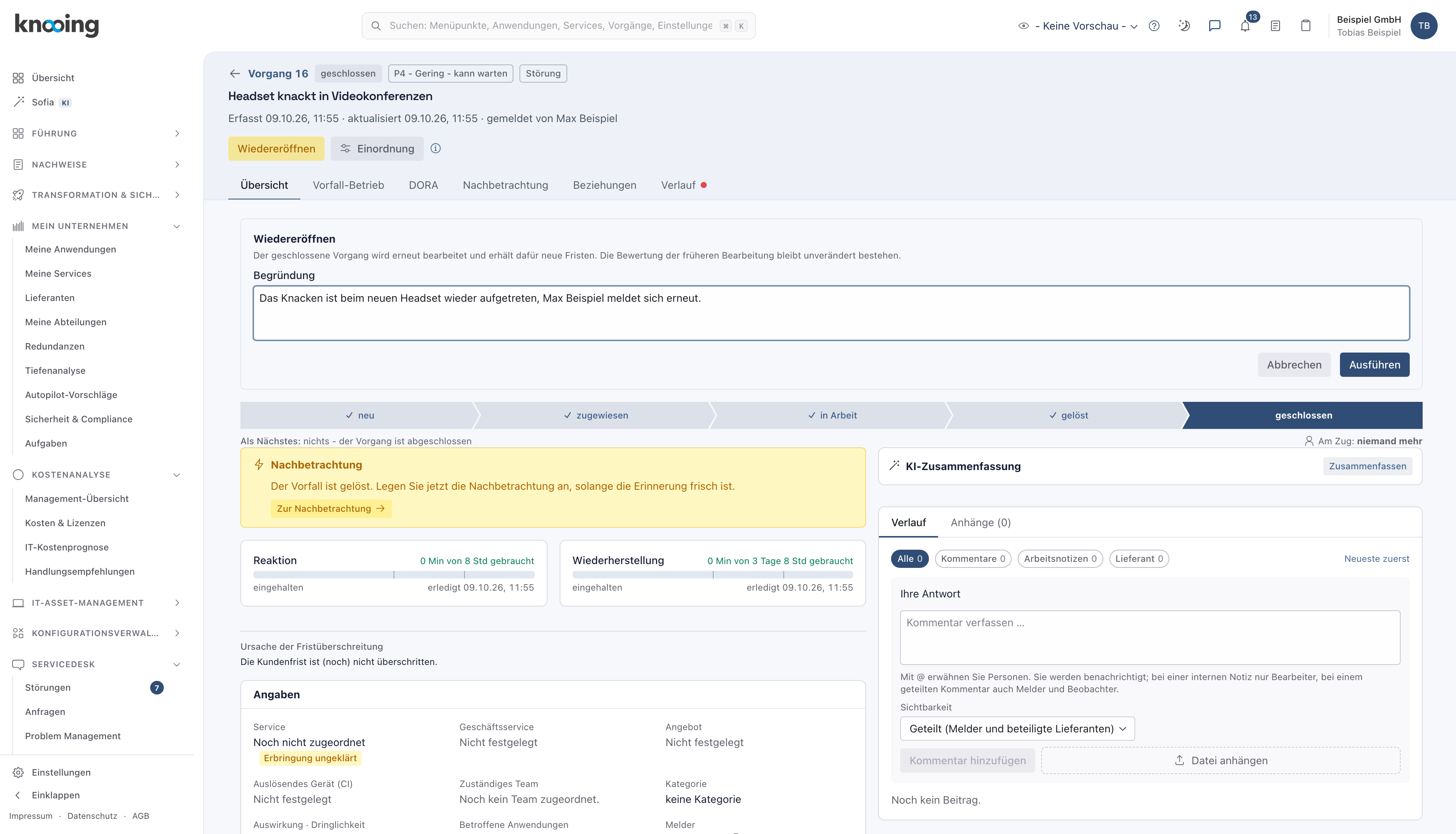Open the clipboard icon in header
The image size is (1456, 834).
click(1306, 26)
